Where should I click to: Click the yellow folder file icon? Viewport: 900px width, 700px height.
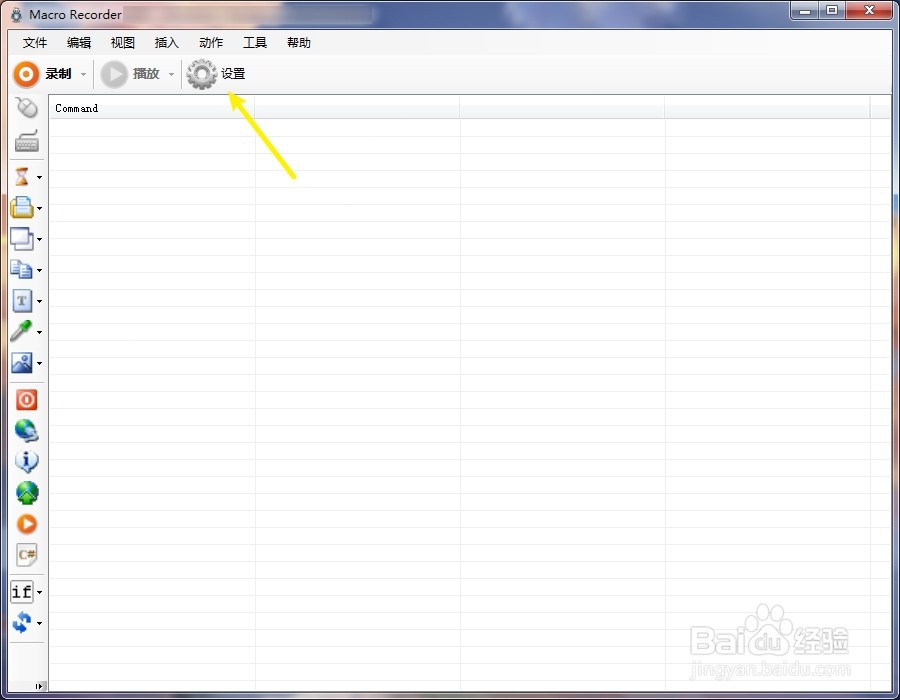[x=22, y=207]
